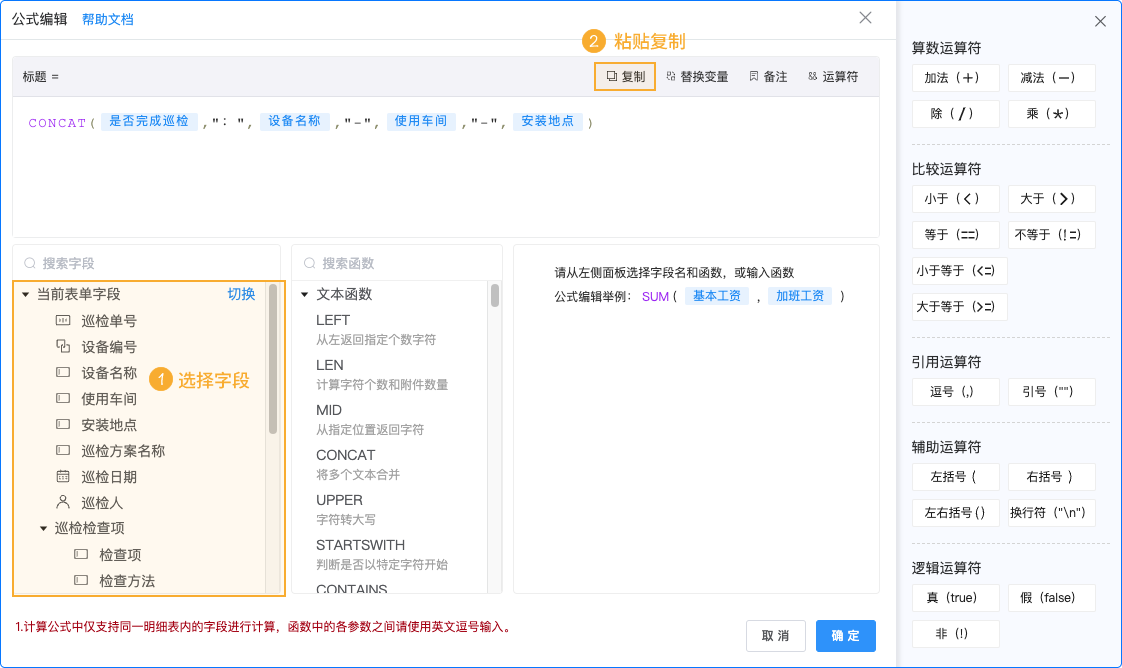Click the 安装地点 token in the formula
This screenshot has width=1122, height=668.
(548, 122)
